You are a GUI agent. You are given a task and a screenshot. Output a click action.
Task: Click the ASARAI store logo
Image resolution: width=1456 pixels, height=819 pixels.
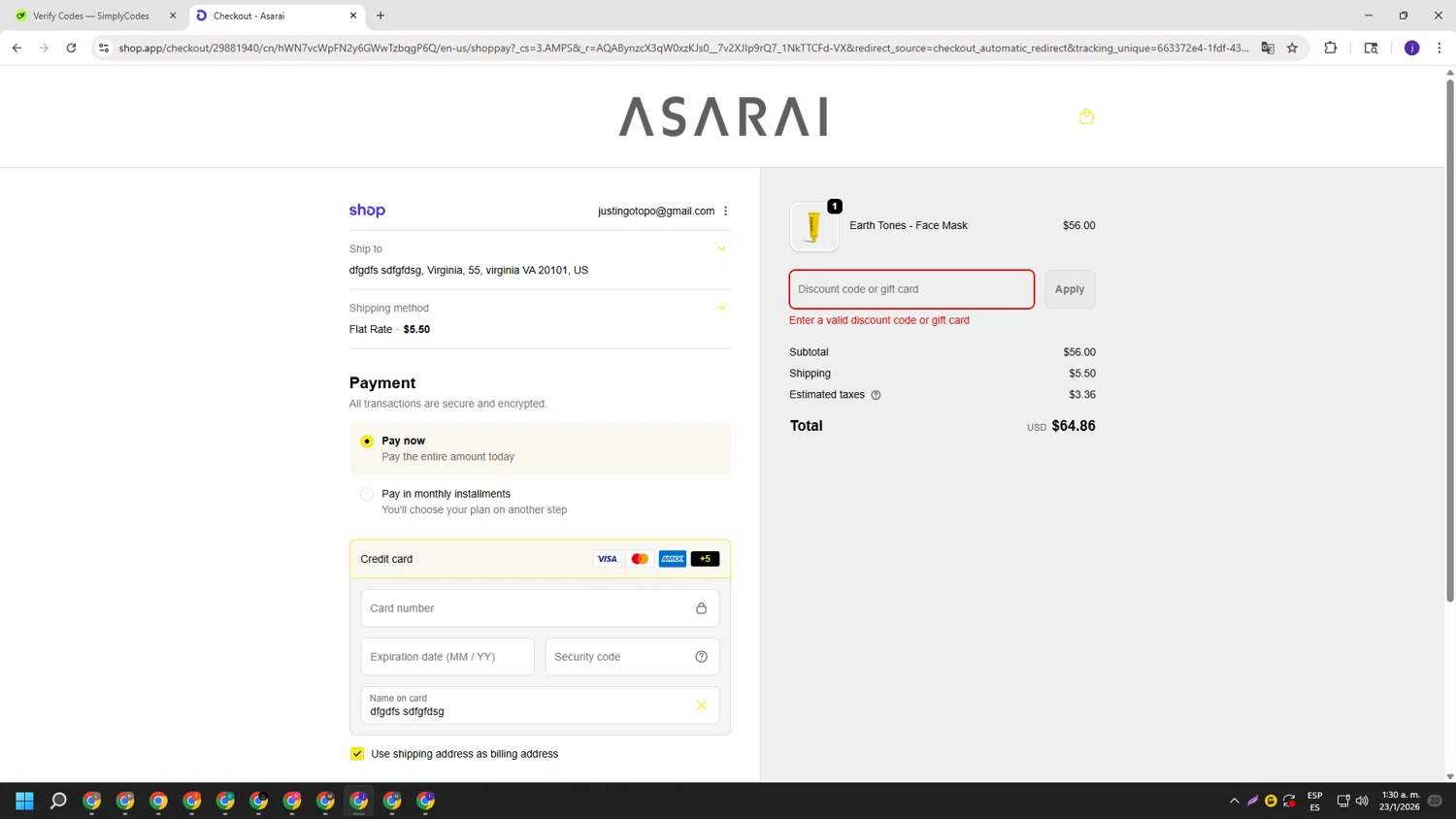click(x=723, y=116)
